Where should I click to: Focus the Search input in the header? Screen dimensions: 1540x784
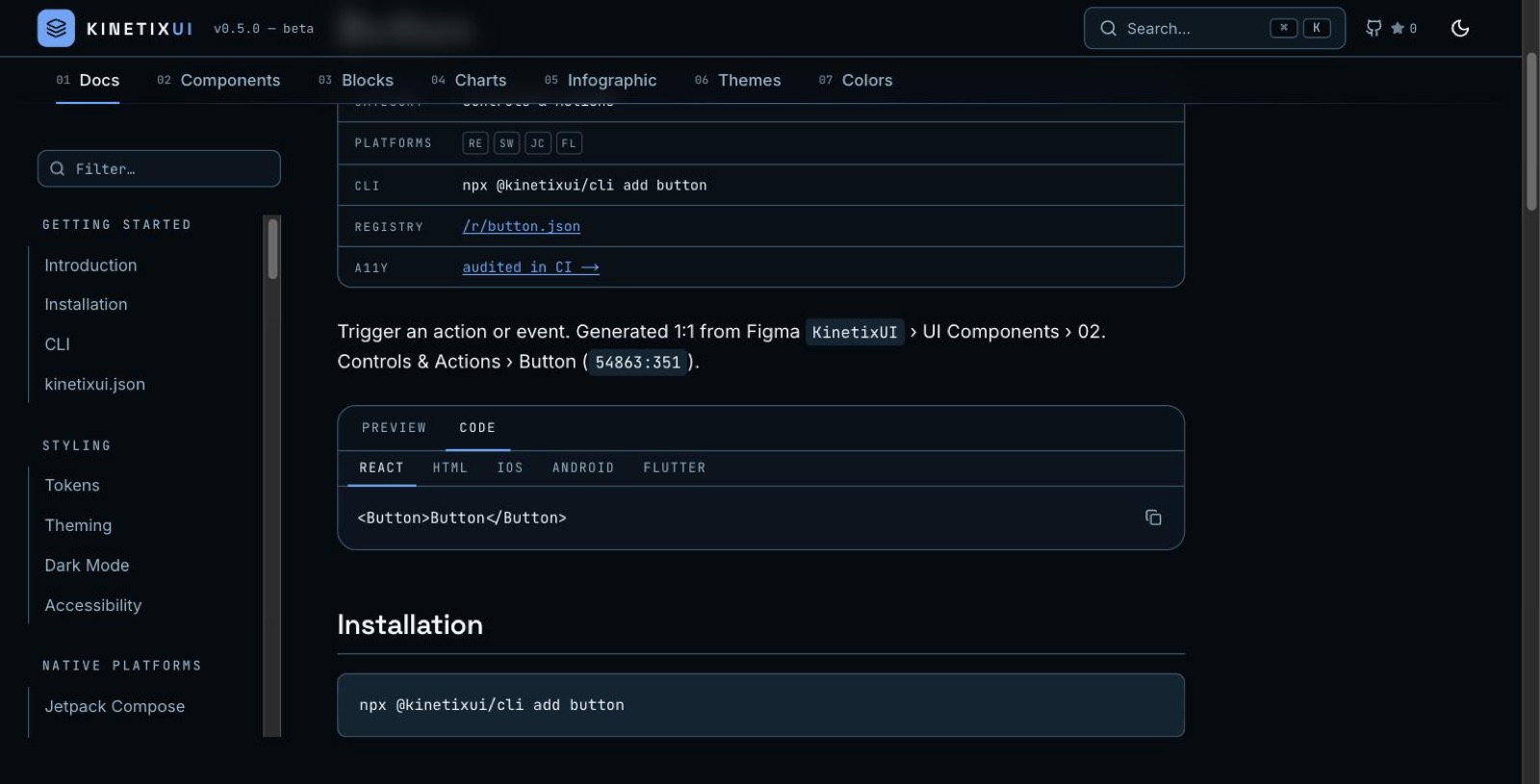pos(1215,29)
